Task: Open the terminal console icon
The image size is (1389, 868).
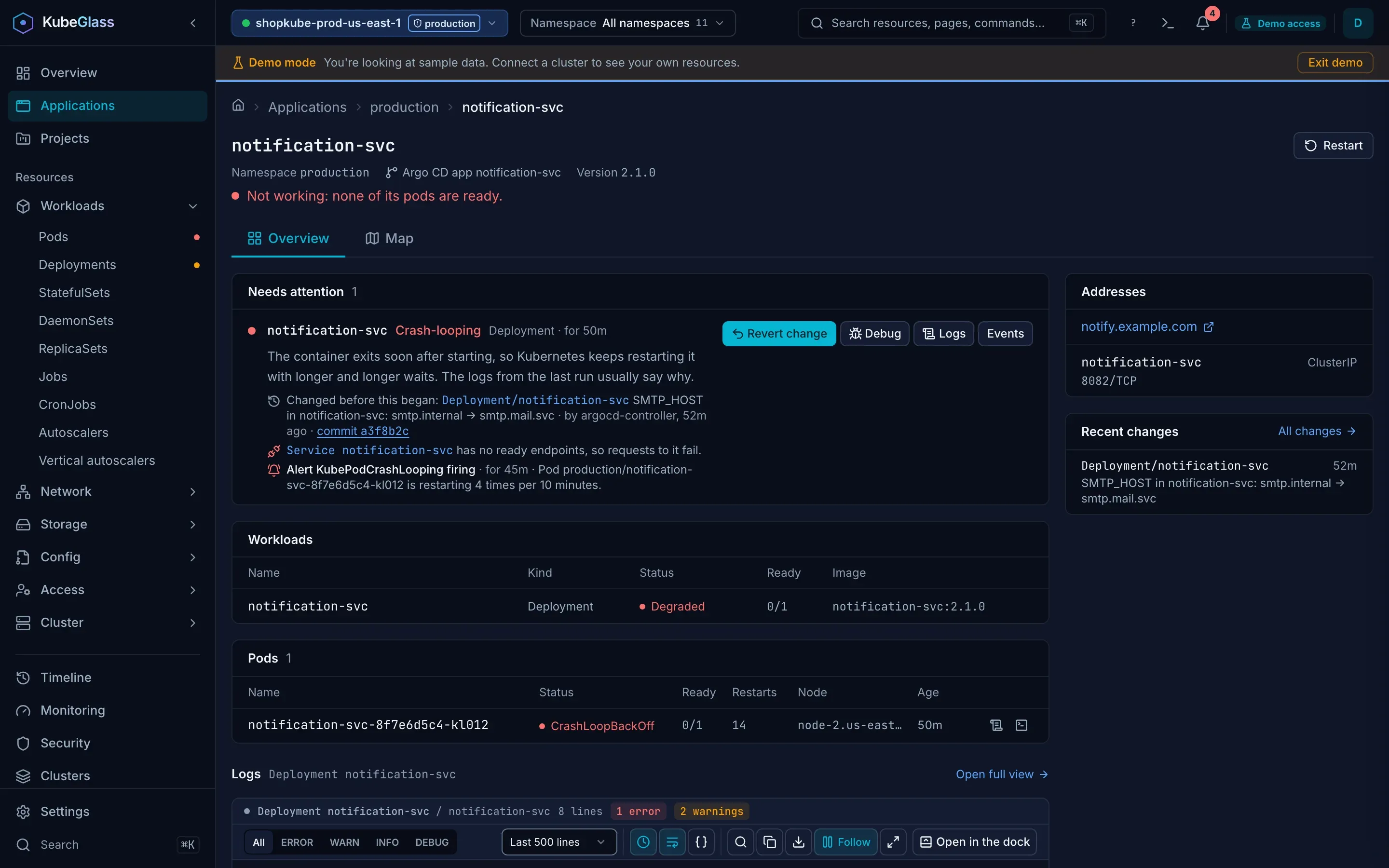Action: [x=1168, y=23]
